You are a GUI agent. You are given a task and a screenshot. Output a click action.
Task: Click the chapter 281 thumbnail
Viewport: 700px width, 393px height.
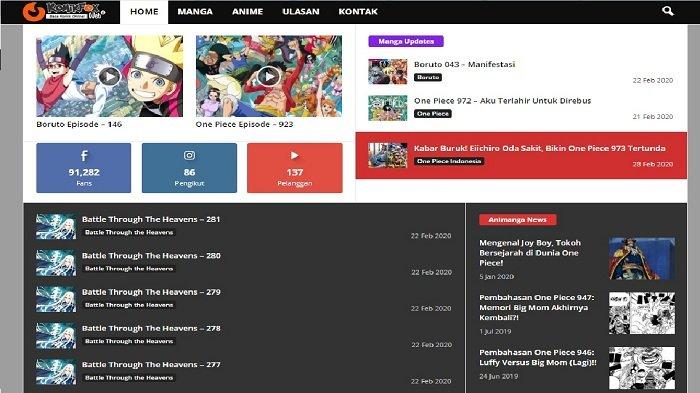(x=56, y=226)
